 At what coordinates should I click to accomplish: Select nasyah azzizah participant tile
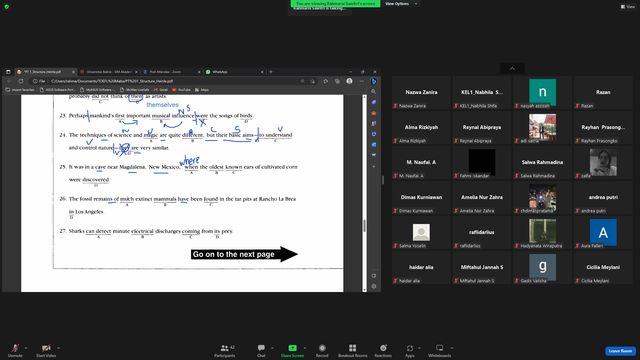click(x=542, y=93)
